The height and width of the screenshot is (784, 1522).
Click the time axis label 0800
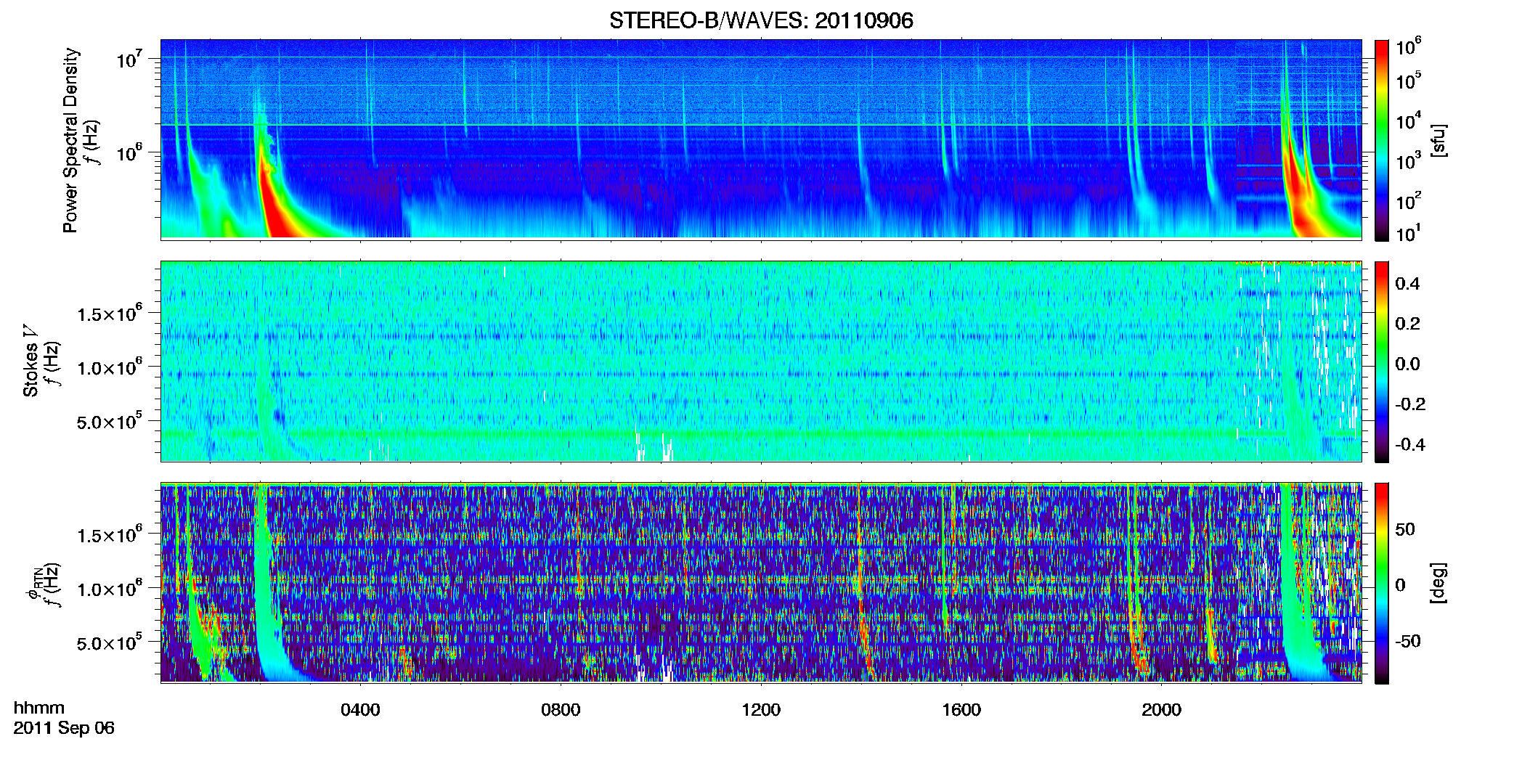coord(561,709)
